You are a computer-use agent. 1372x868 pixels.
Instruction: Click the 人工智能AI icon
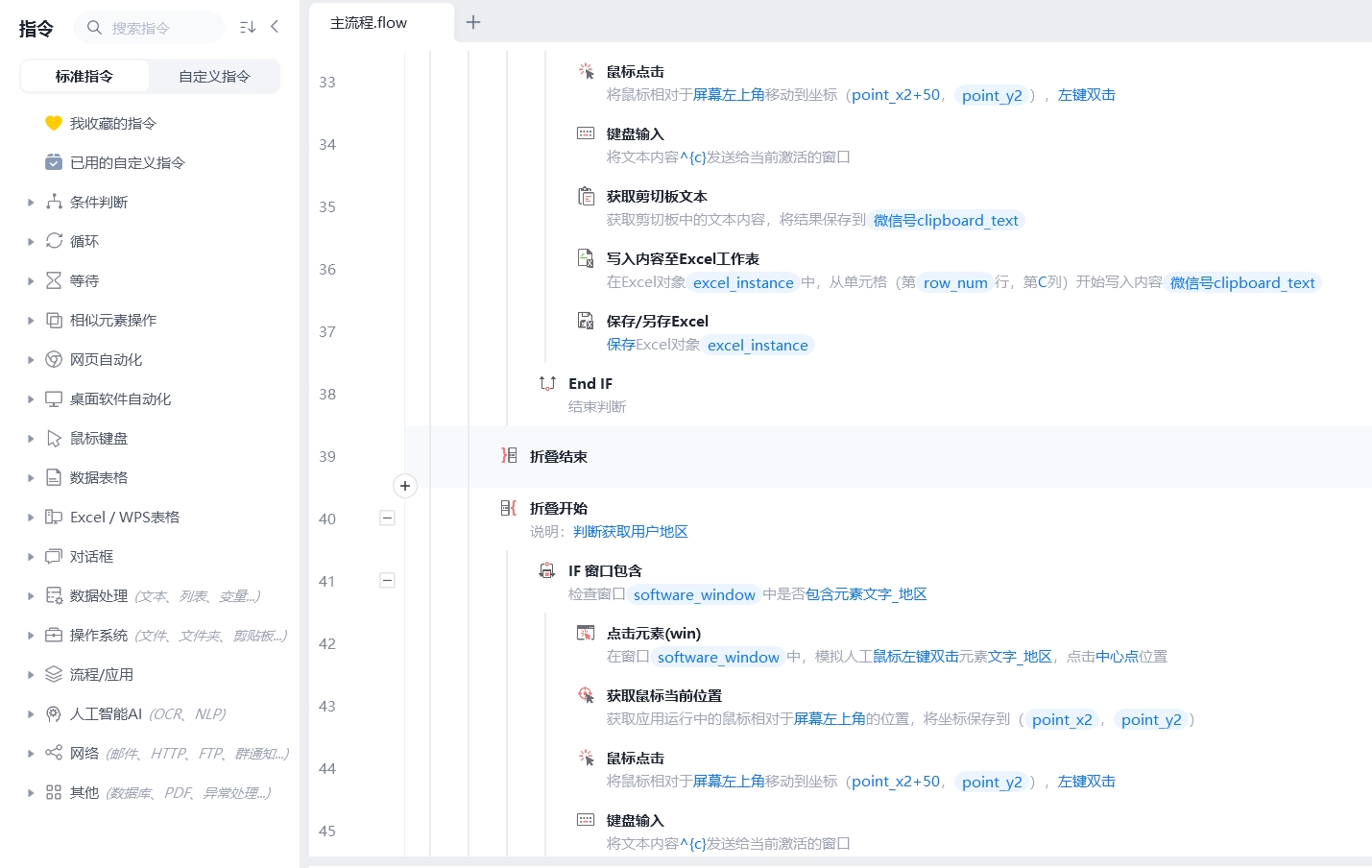click(x=54, y=713)
